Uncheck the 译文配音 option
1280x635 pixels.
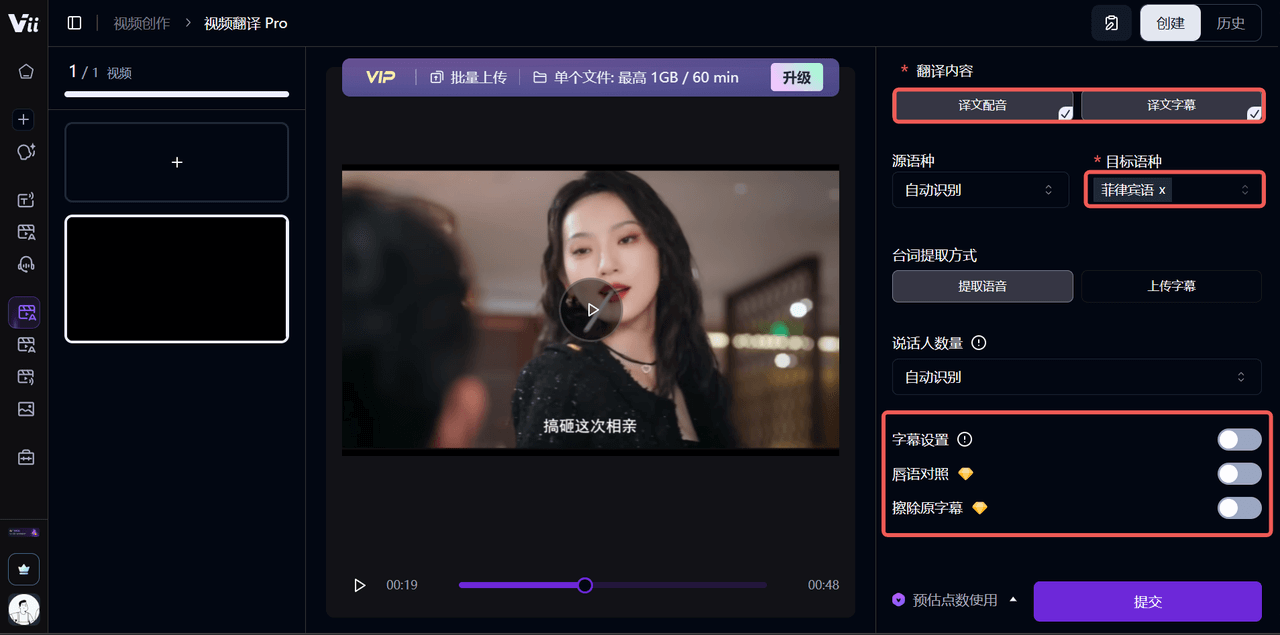(983, 105)
